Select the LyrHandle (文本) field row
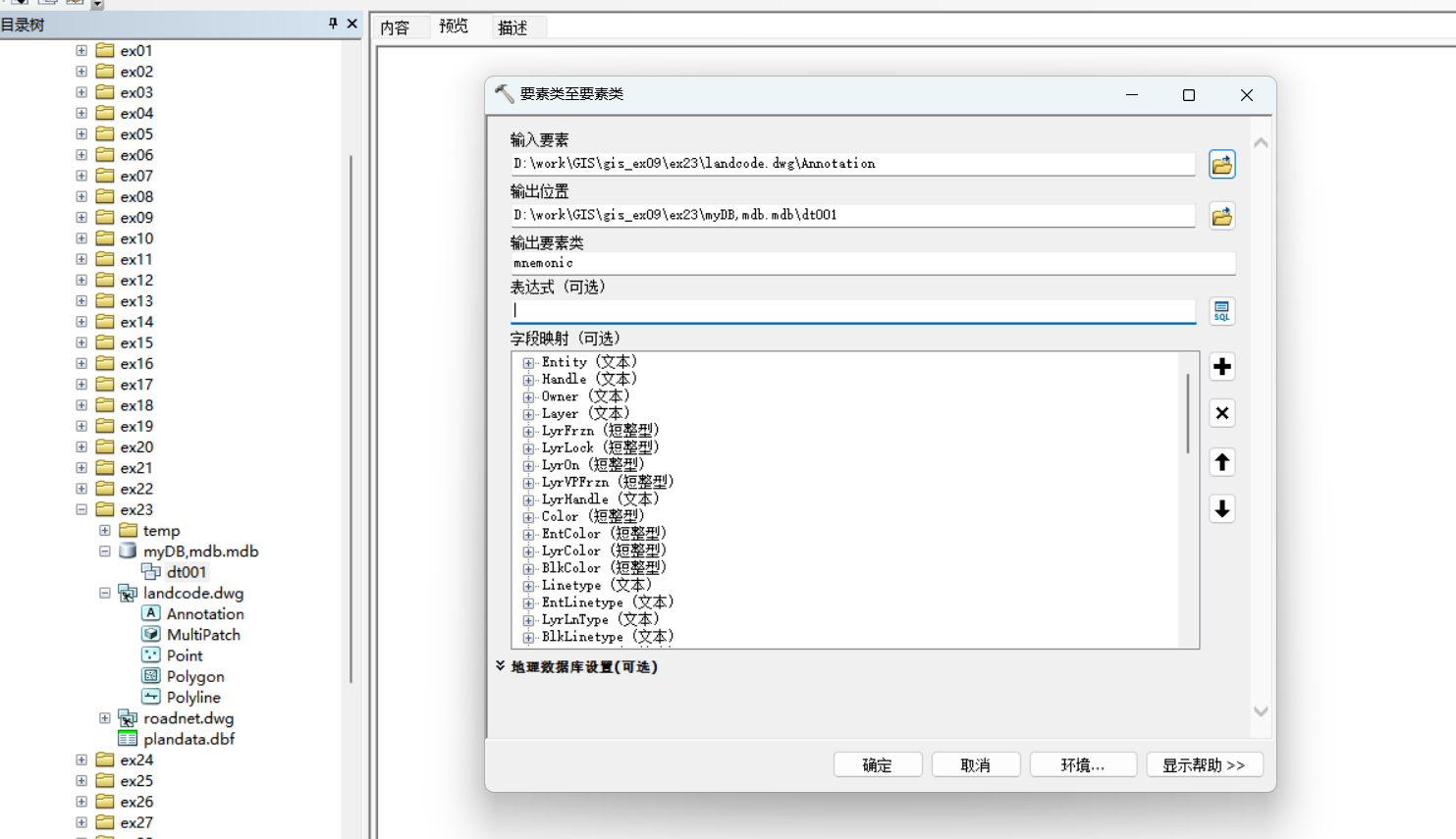The width and height of the screenshot is (1456, 839). pyautogui.click(x=600, y=499)
